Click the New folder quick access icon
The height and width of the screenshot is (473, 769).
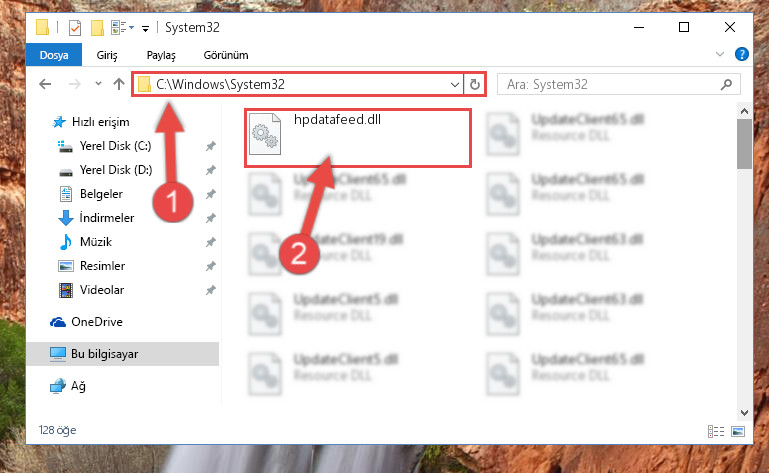[x=97, y=28]
